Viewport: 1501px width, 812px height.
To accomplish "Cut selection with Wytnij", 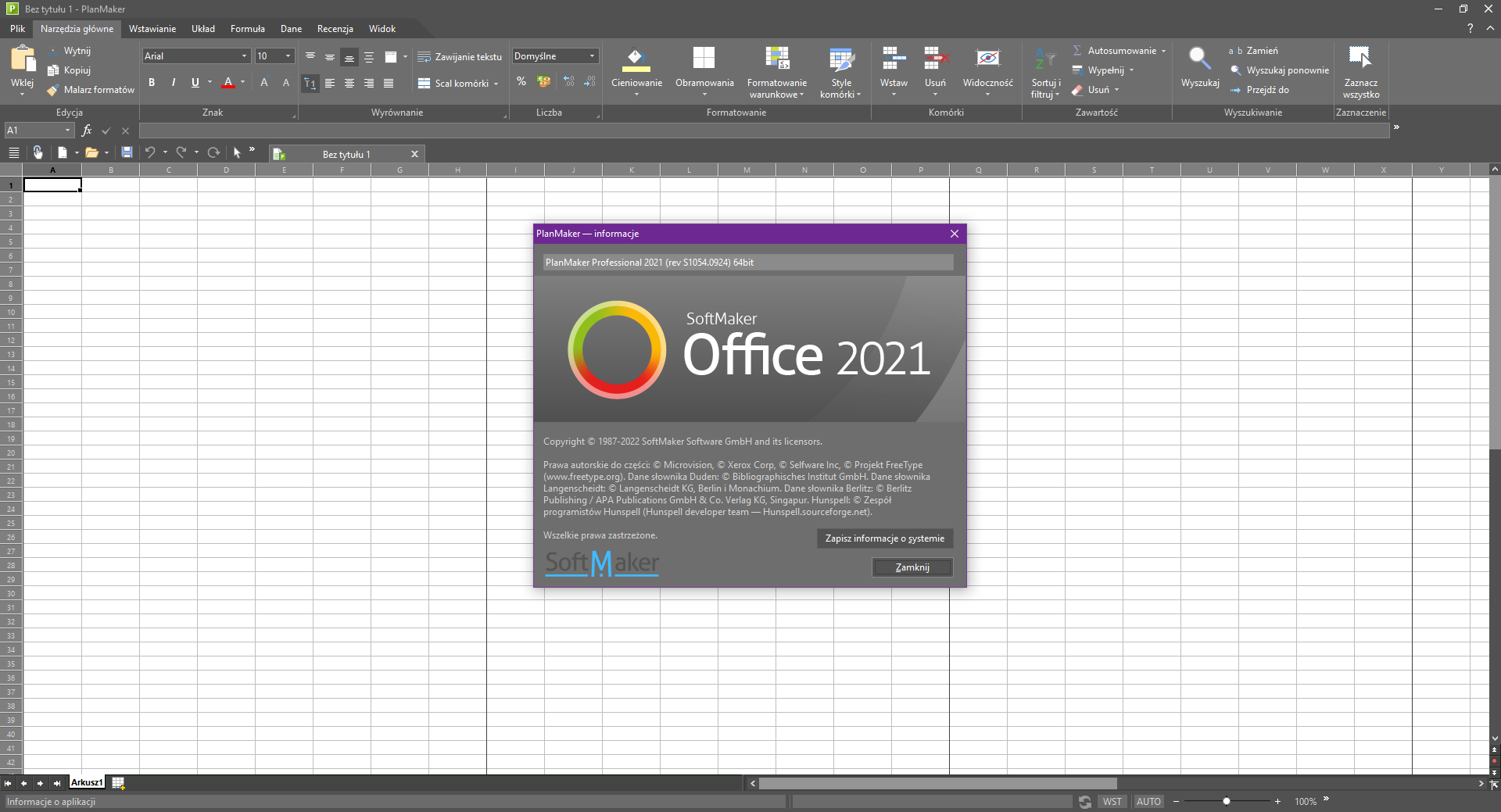I will pyautogui.click(x=70, y=51).
